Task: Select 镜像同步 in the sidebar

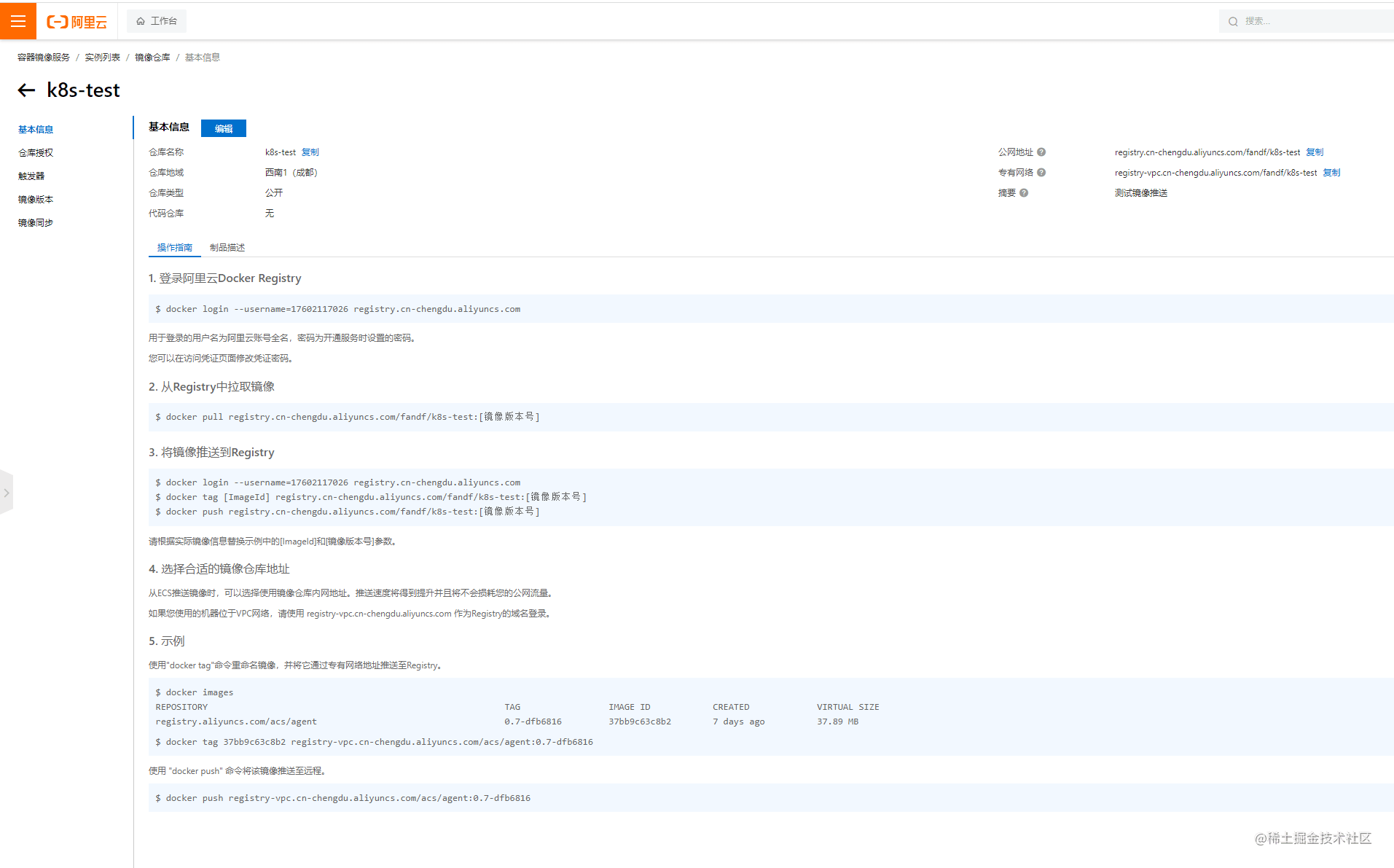Action: 36,223
